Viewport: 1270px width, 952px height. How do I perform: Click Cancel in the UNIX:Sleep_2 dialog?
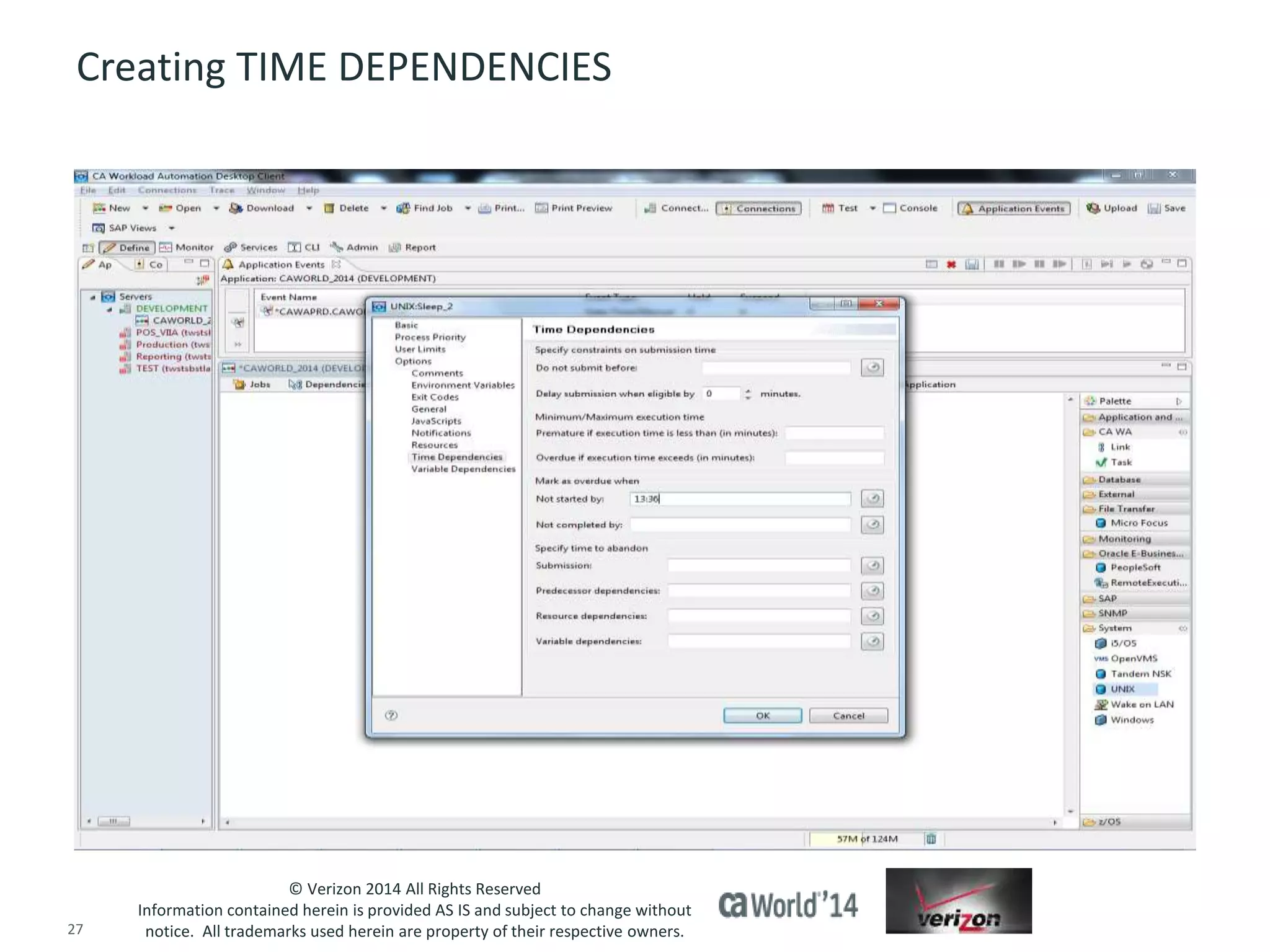point(848,716)
